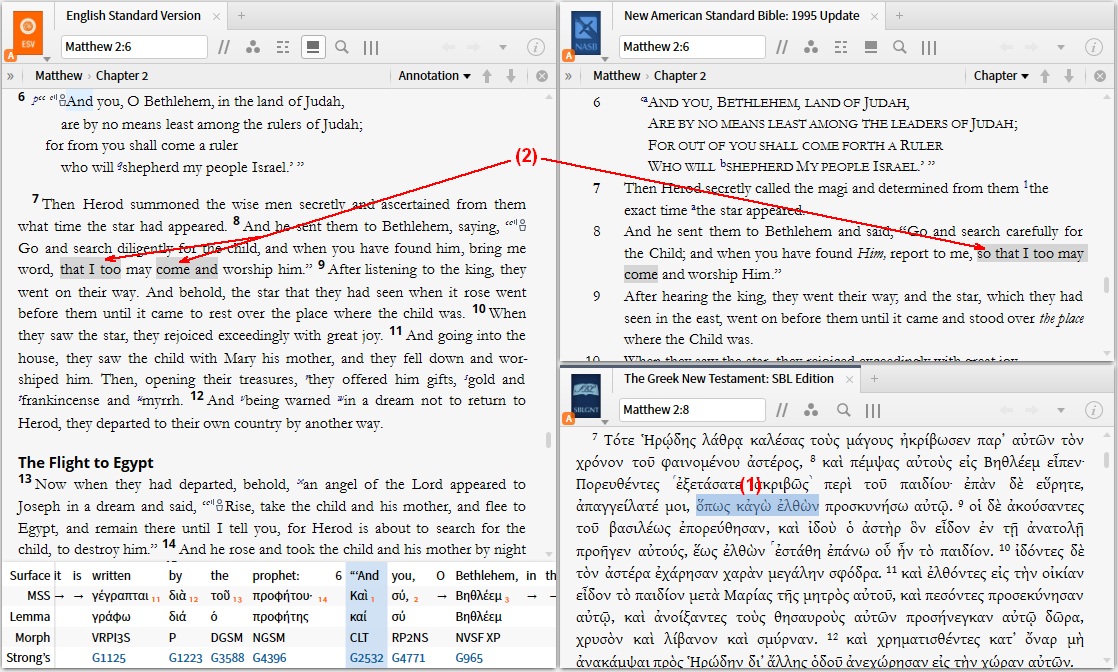This screenshot has height=672, width=1118.
Task: Open the ESV resource panel menu icon
Action: 28,32
